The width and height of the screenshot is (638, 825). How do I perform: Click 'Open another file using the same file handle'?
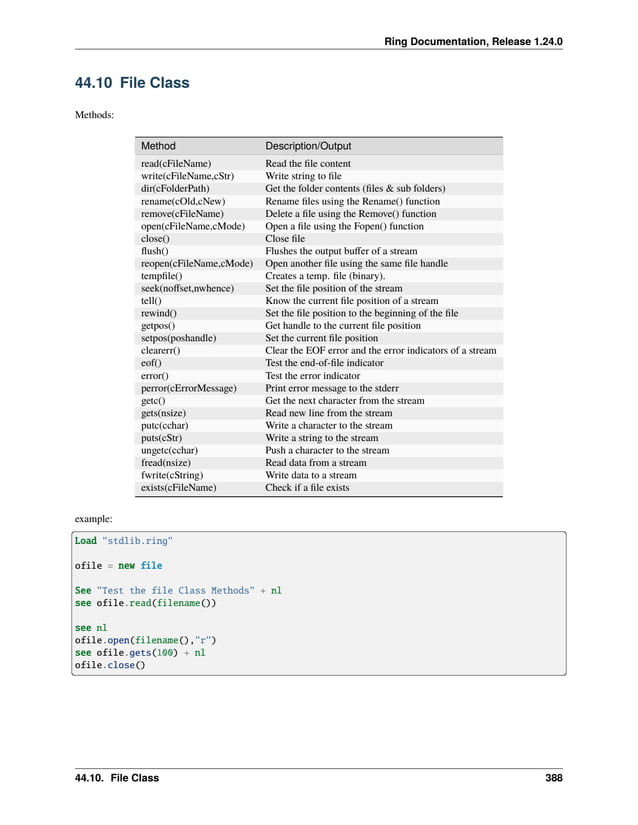[x=357, y=263]
